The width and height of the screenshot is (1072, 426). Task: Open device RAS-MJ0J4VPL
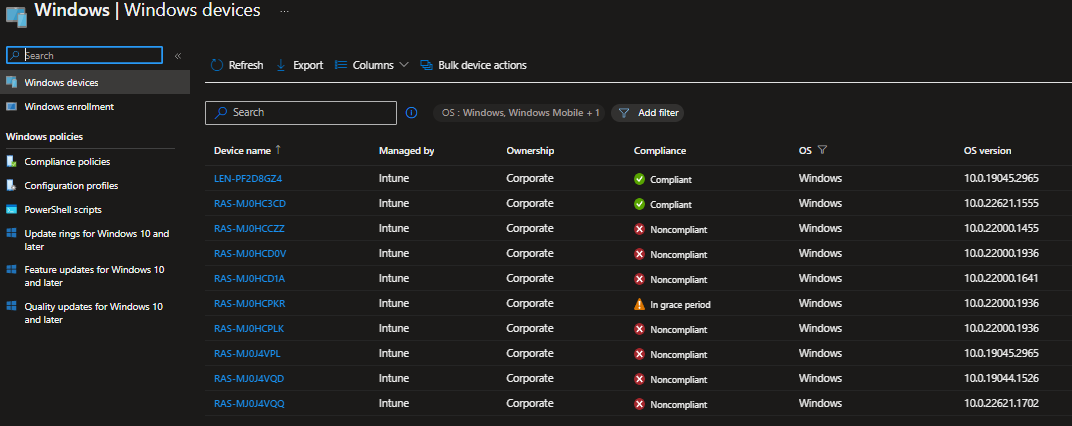point(247,354)
